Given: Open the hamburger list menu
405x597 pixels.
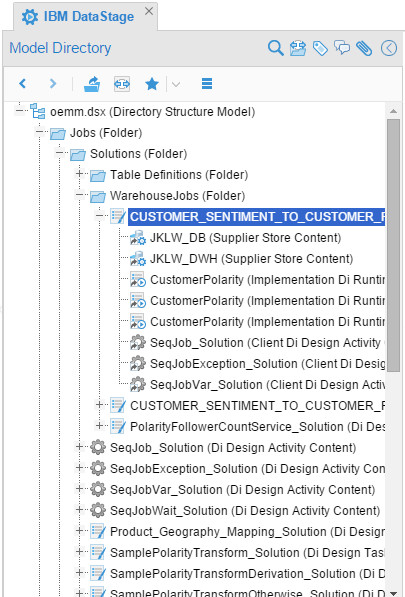Looking at the screenshot, I should (x=207, y=83).
